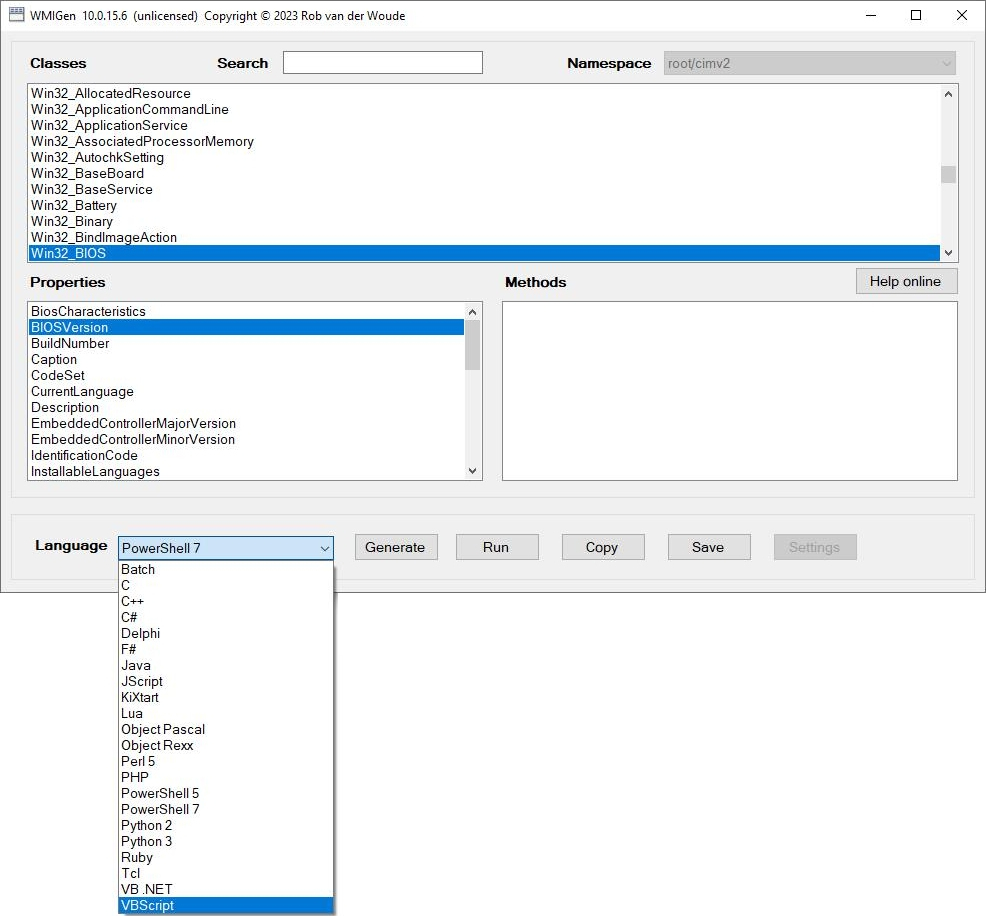Open Help online
The image size is (986, 916).
pos(906,281)
